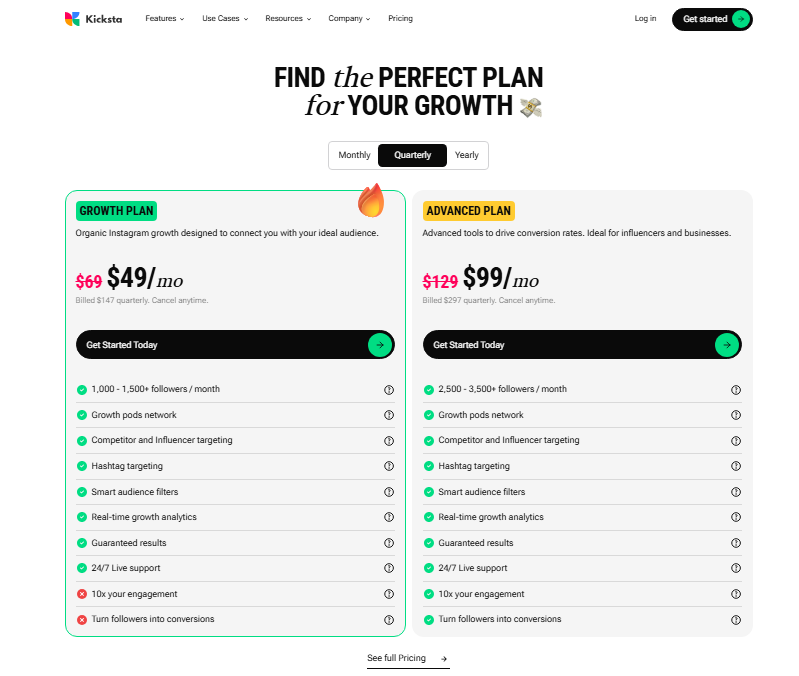The width and height of the screenshot is (799, 676).
Task: Open info for Turn followers into conversions in Advanced Plan
Action: click(x=736, y=620)
